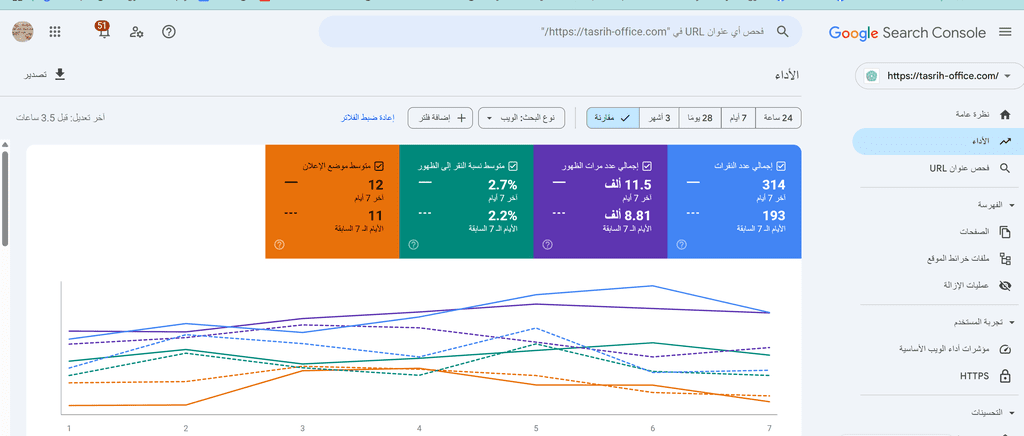Click the نظرة عامة home icon
This screenshot has width=1024, height=436.
tap(1005, 114)
